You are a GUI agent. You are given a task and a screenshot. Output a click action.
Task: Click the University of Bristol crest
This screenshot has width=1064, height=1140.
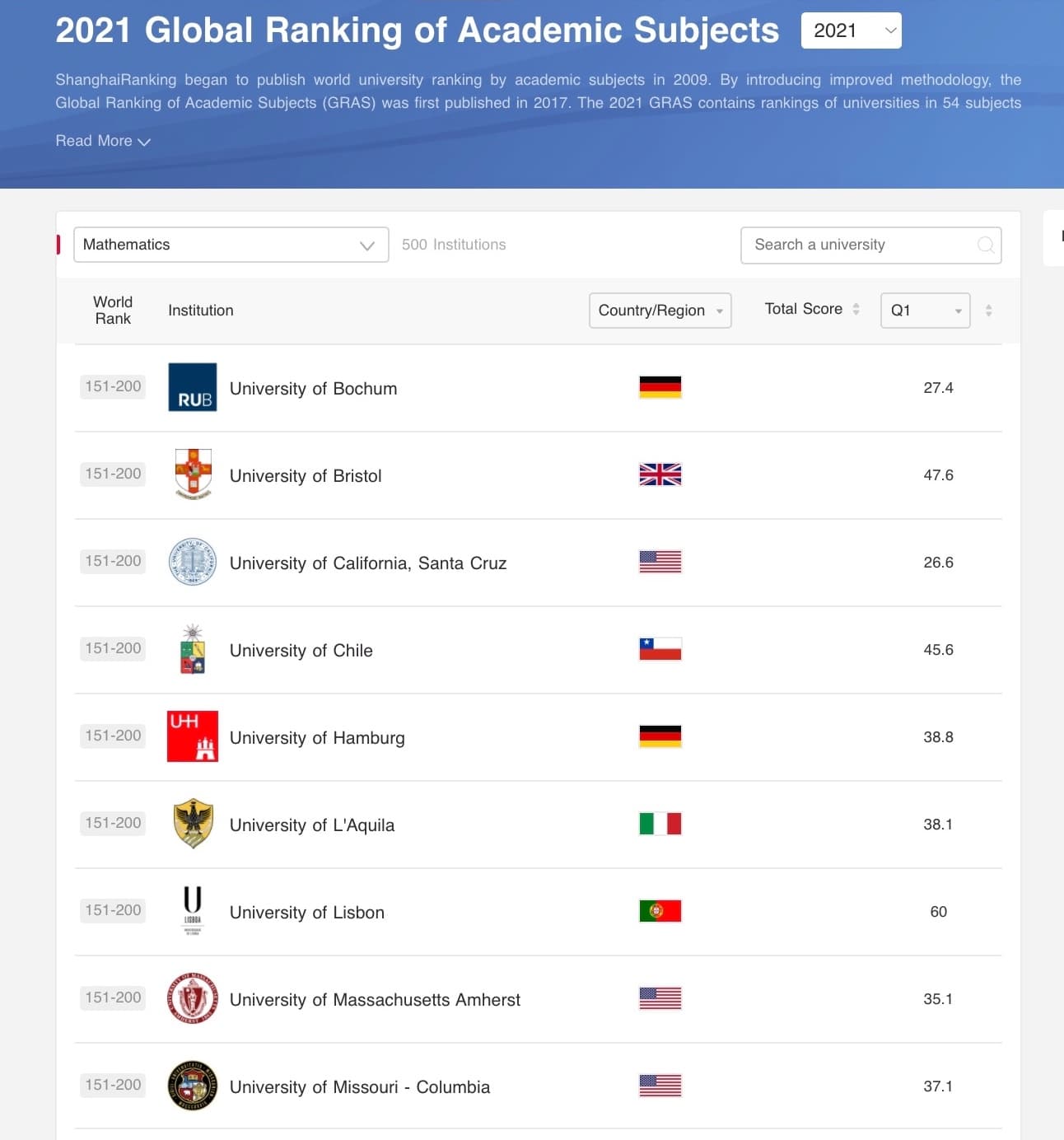(193, 474)
